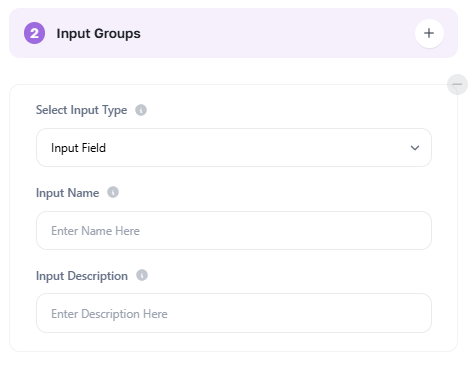
Task: Click the 'Enter Description Here' placeholder
Action: (109, 314)
